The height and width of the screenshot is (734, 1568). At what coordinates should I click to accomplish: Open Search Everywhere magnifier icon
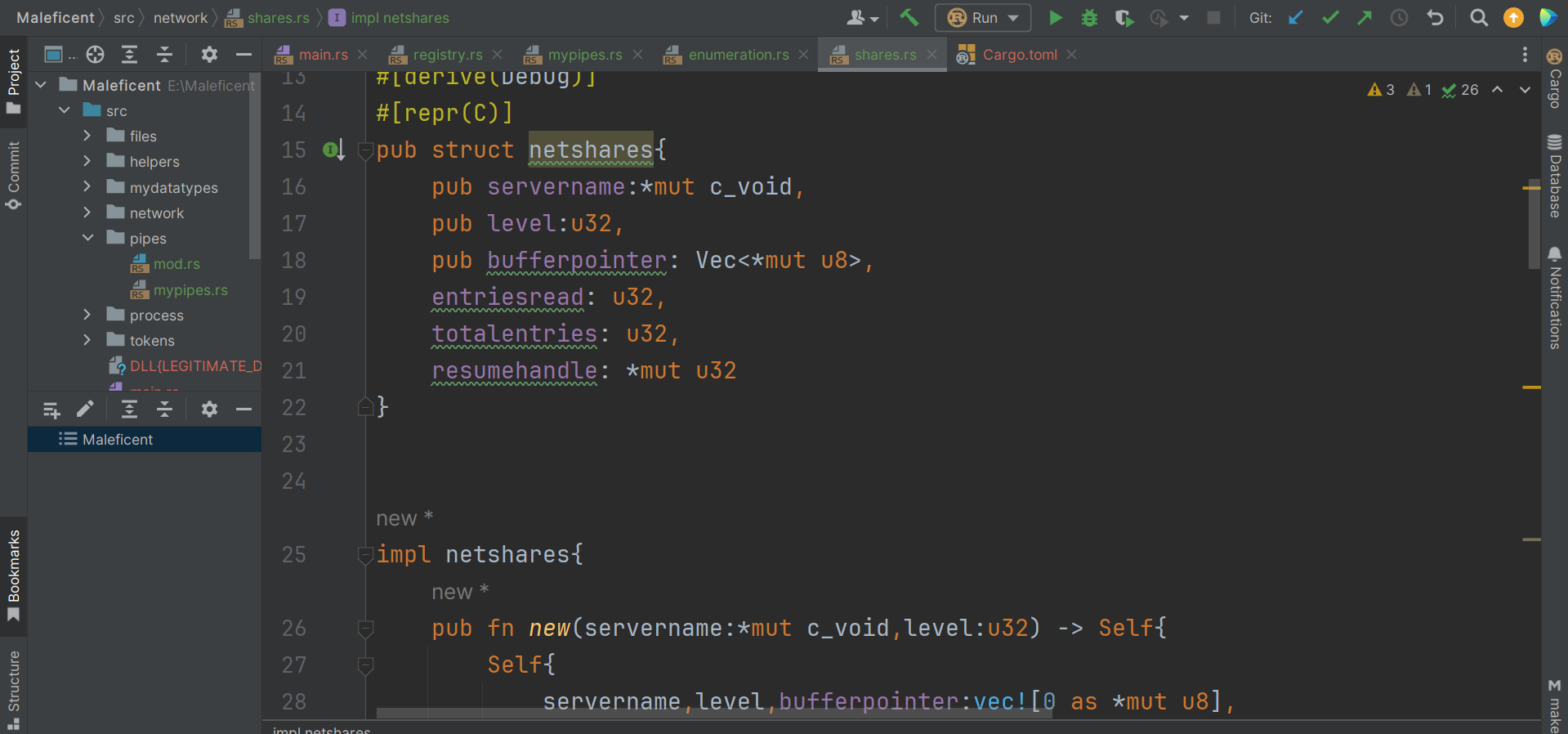click(x=1478, y=17)
